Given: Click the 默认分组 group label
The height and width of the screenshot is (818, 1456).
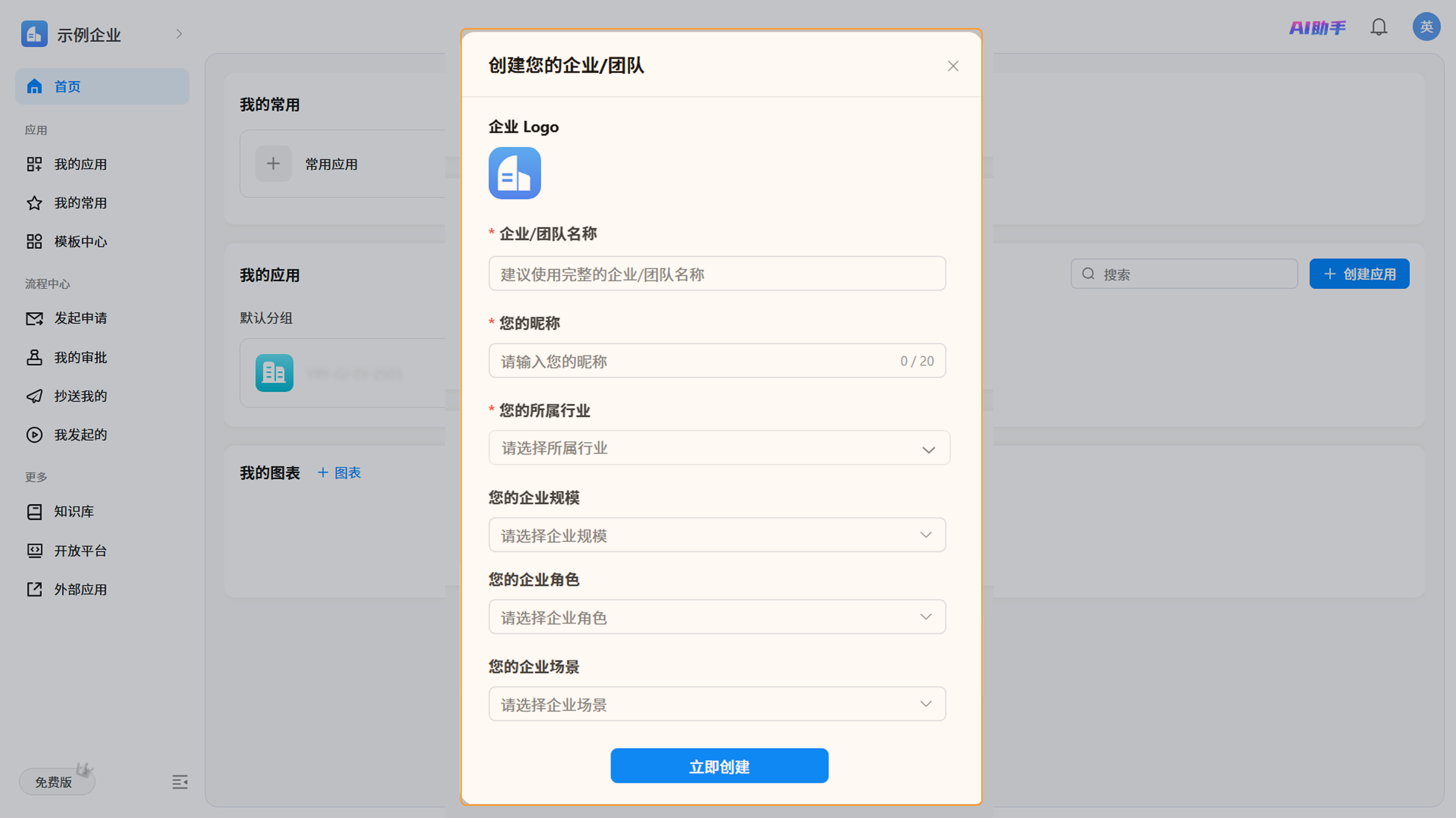Looking at the screenshot, I should [x=266, y=318].
